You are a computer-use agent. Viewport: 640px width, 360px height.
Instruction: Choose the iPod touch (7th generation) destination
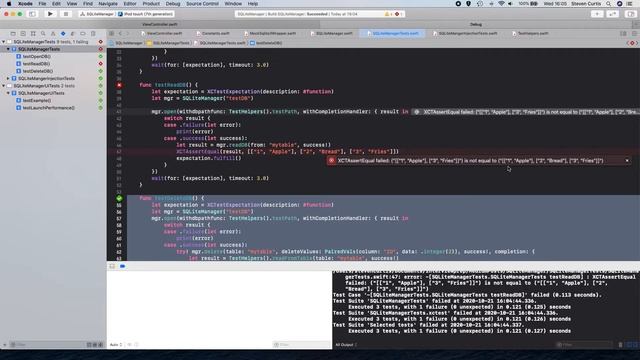[146, 14]
